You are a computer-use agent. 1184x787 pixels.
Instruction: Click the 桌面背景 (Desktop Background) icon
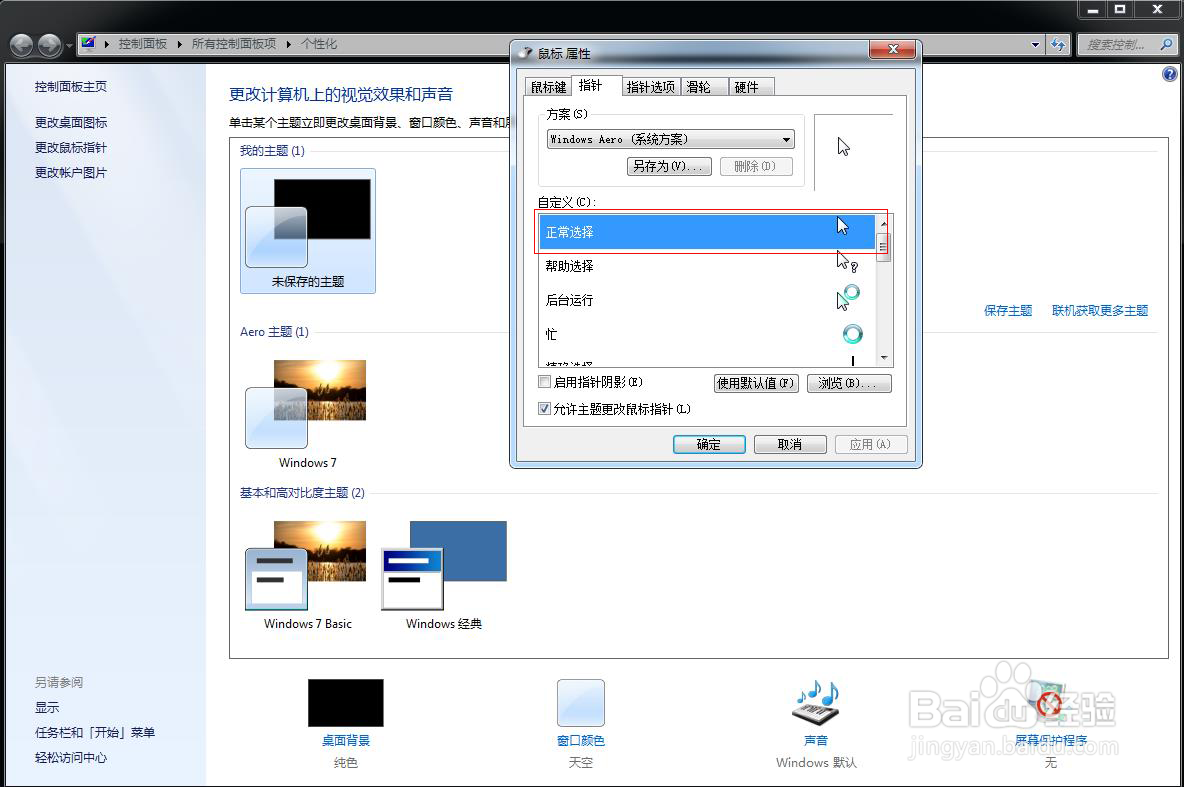(345, 701)
